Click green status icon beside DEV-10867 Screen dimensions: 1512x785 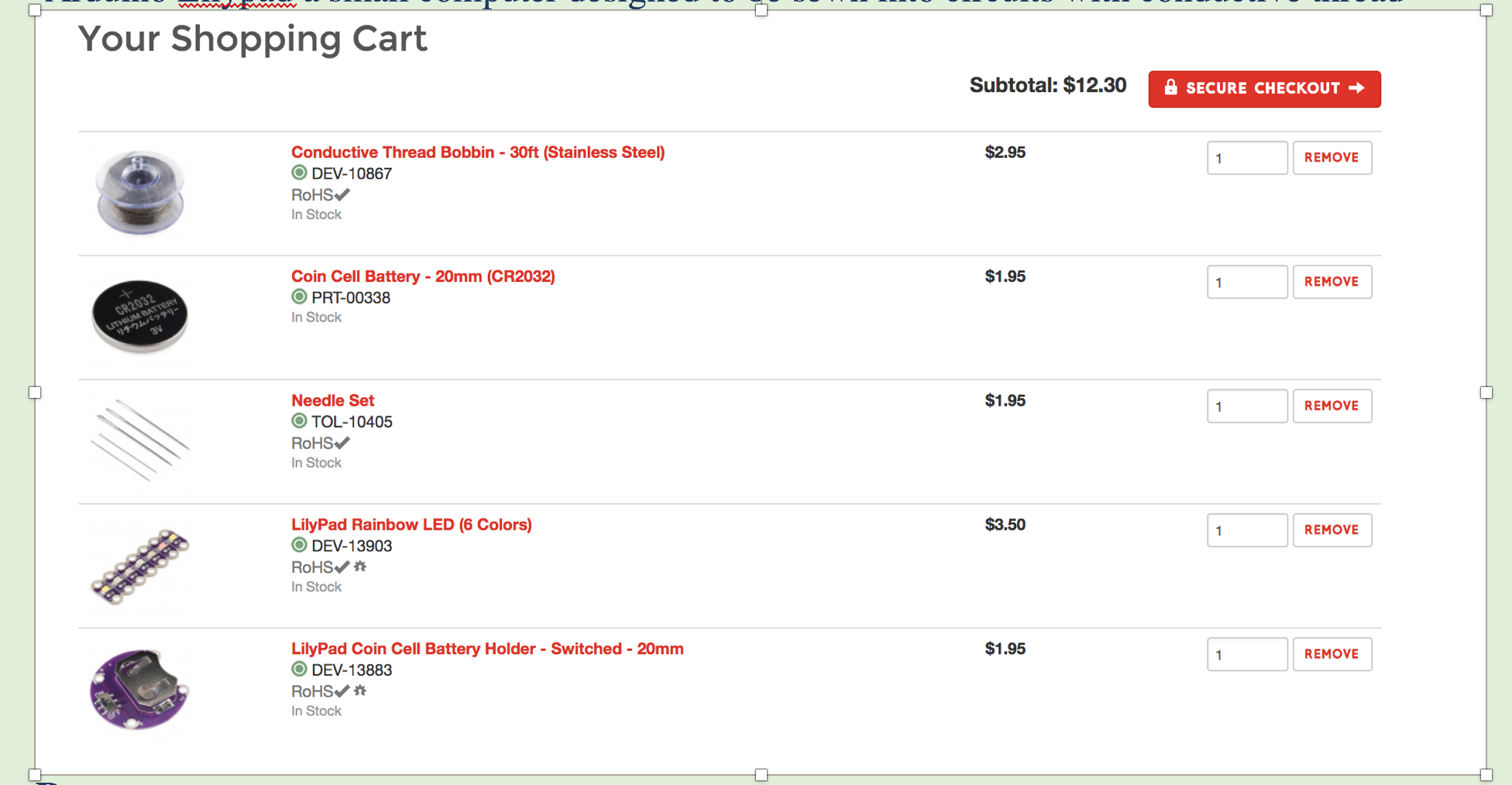(x=299, y=173)
